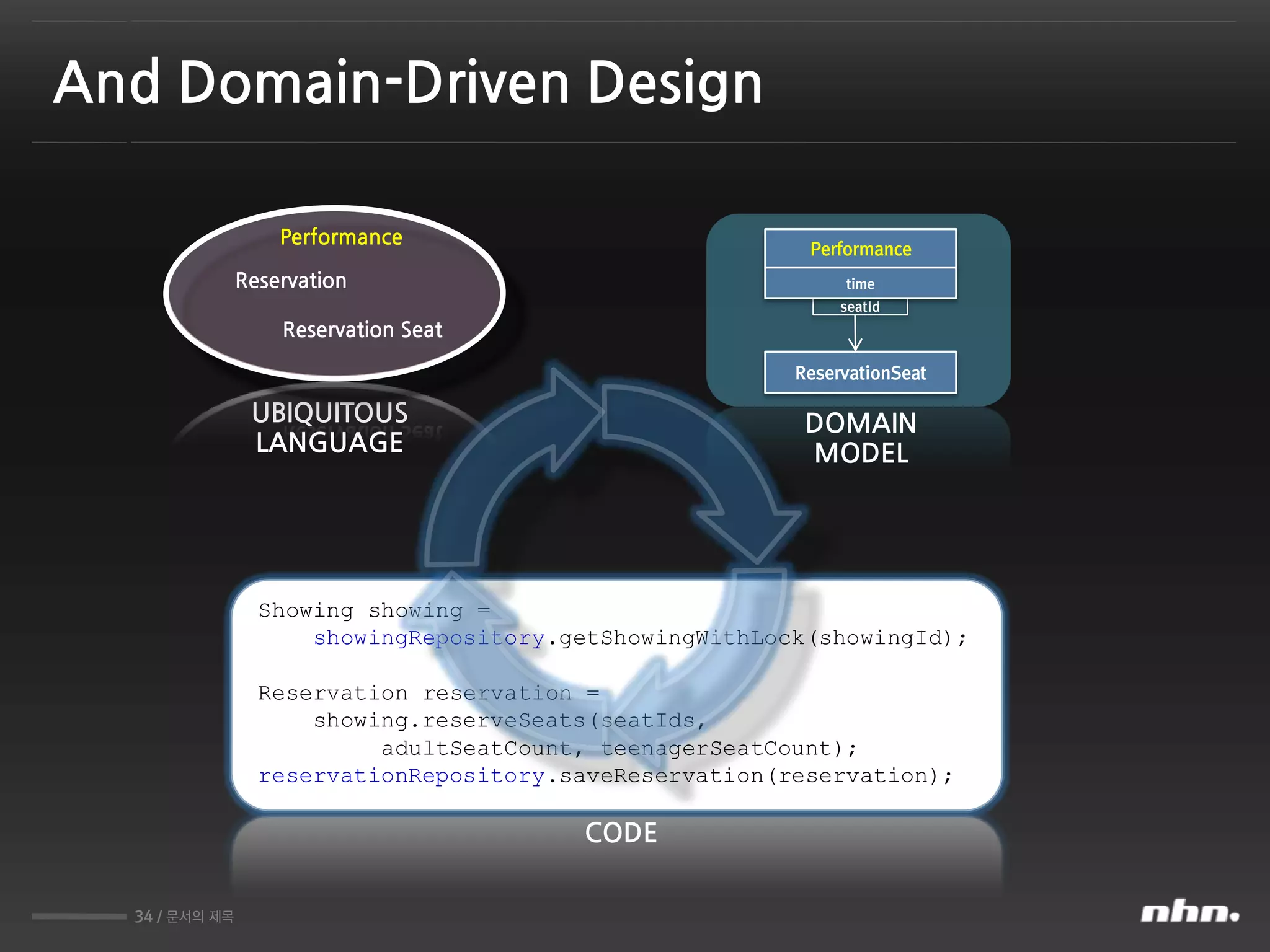Click showingRepository in the code block

(x=429, y=638)
